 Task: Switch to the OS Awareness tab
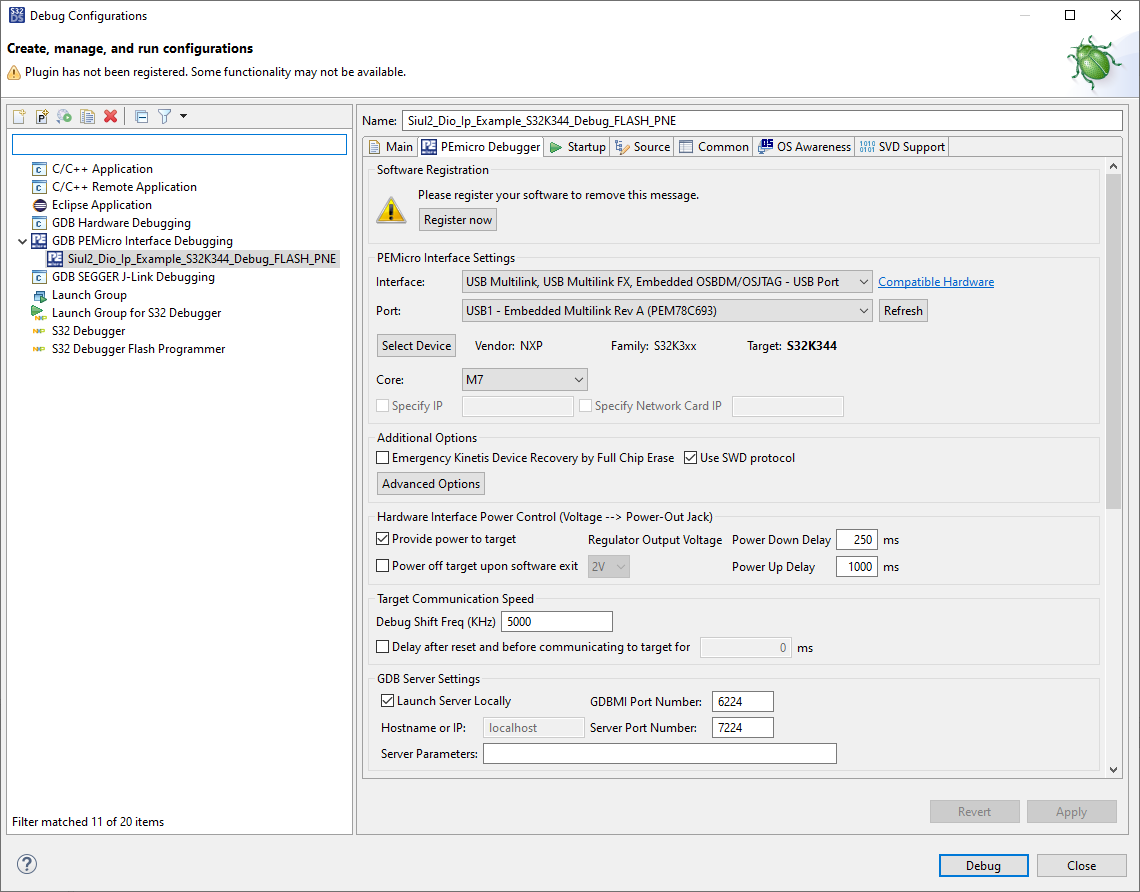(803, 146)
